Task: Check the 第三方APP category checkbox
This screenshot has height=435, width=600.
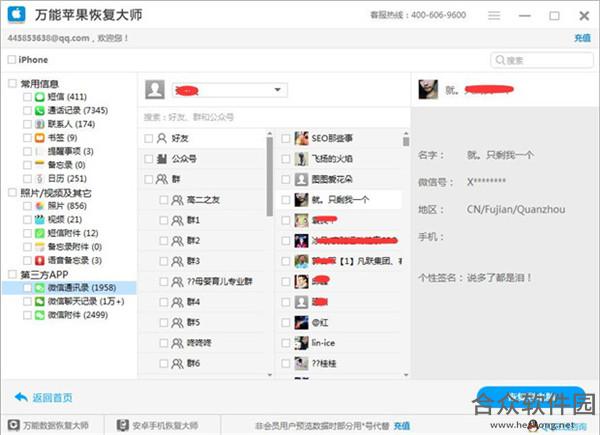Action: pos(13,274)
